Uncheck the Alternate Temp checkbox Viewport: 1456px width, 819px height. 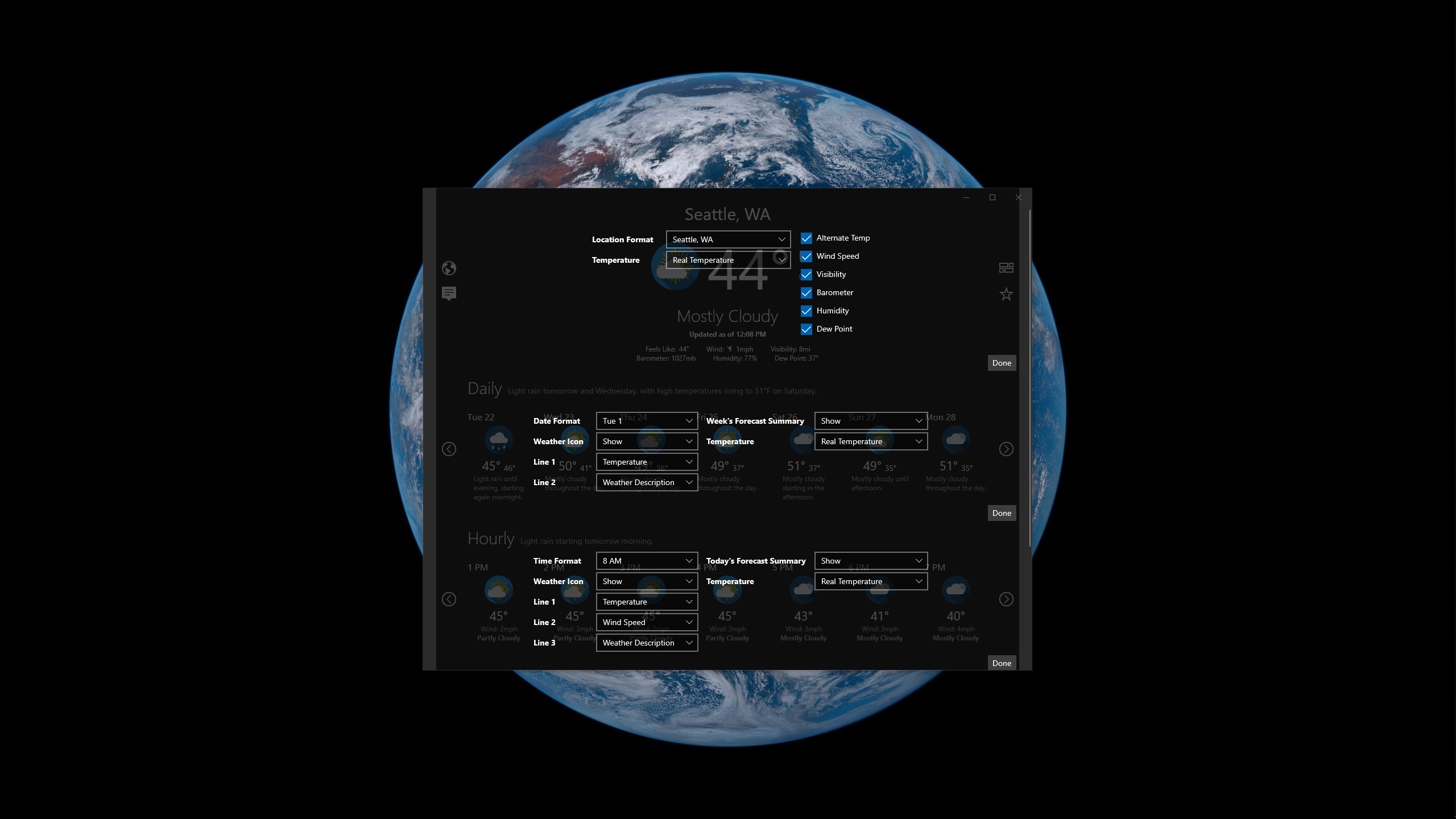click(806, 238)
